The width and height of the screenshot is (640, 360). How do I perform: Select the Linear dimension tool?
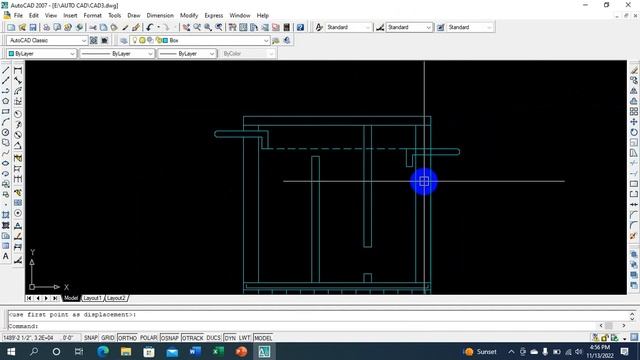[18, 70]
